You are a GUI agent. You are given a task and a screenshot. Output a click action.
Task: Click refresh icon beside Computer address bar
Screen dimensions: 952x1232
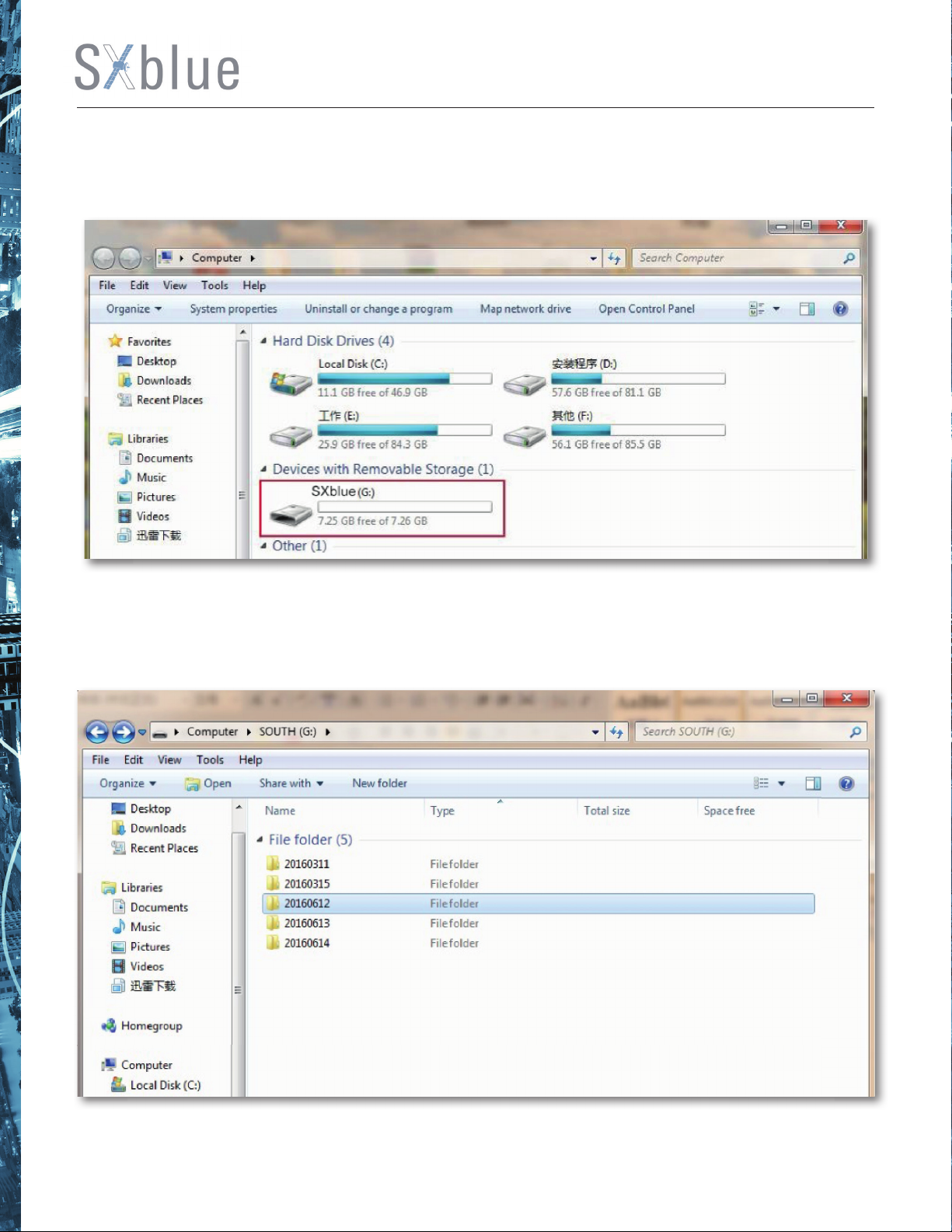tap(615, 258)
